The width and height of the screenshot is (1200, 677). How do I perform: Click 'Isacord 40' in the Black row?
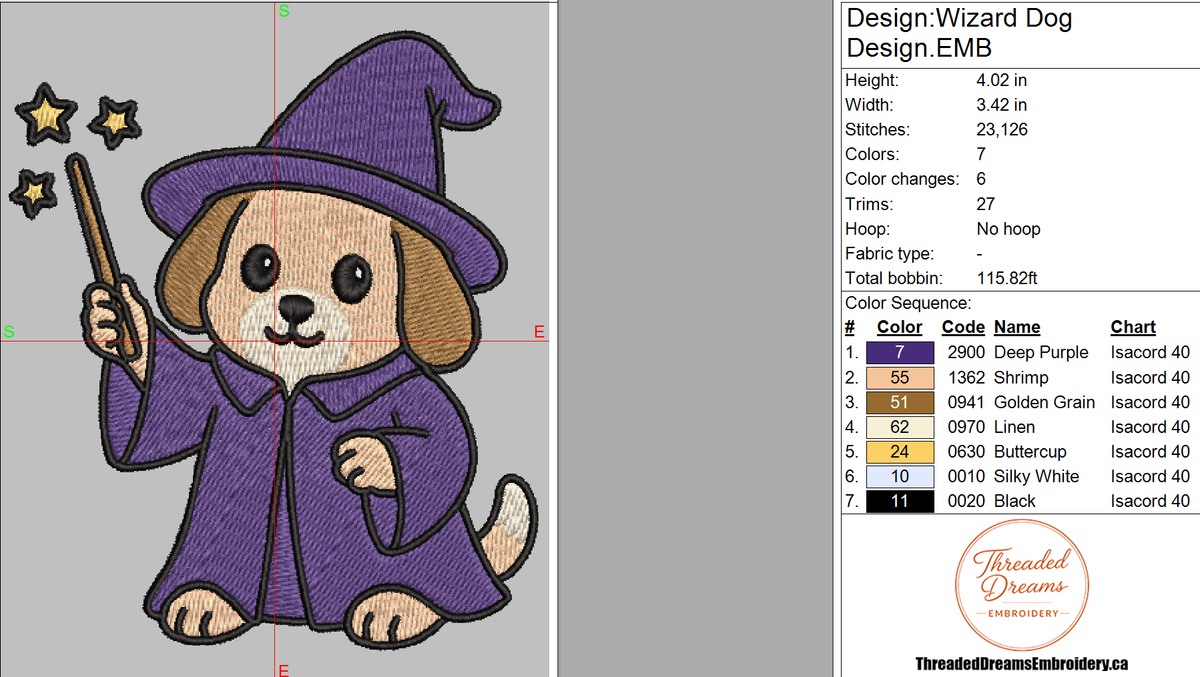coord(1150,501)
